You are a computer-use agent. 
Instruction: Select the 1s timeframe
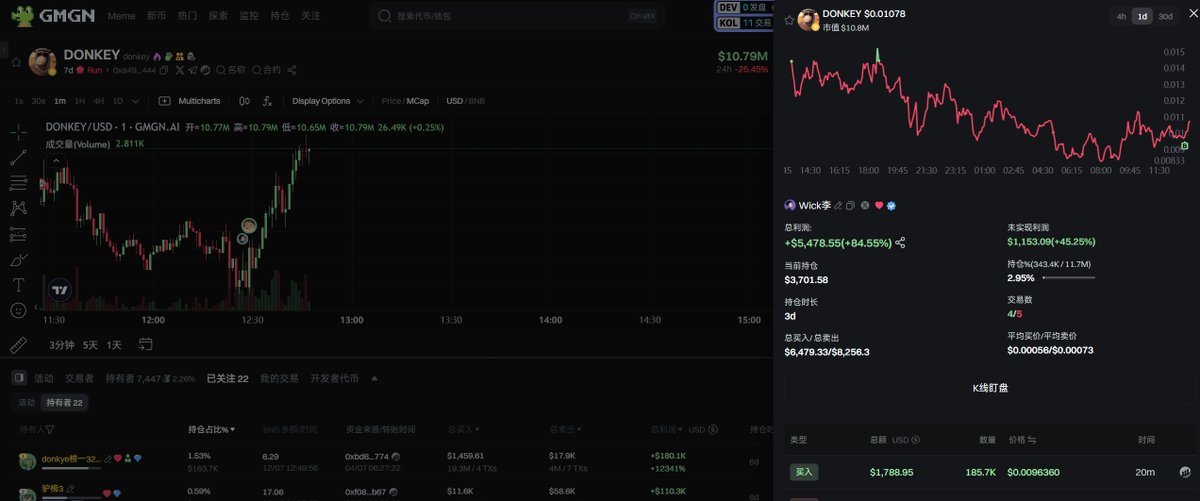tap(19, 101)
